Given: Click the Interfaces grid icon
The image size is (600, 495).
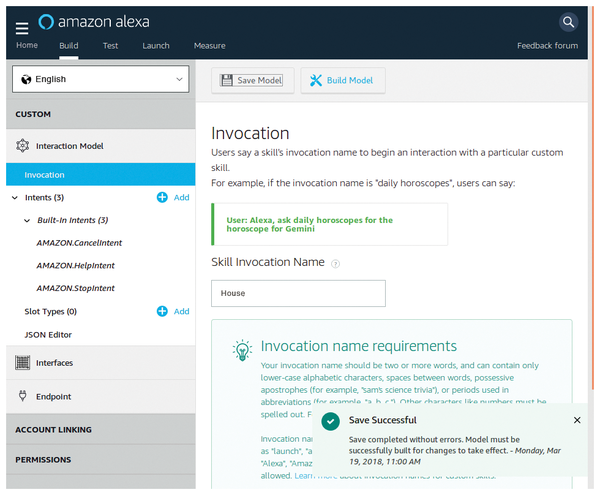Looking at the screenshot, I should tap(23, 362).
